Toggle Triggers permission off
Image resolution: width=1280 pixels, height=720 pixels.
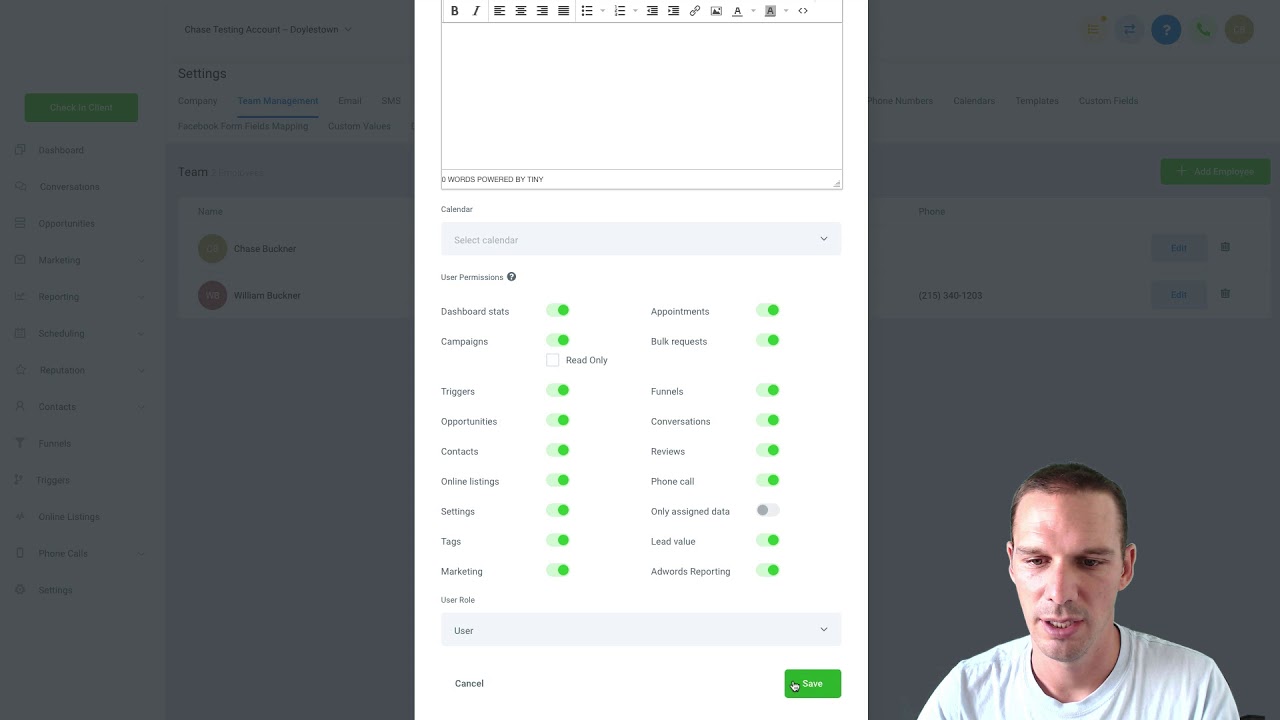coord(558,391)
